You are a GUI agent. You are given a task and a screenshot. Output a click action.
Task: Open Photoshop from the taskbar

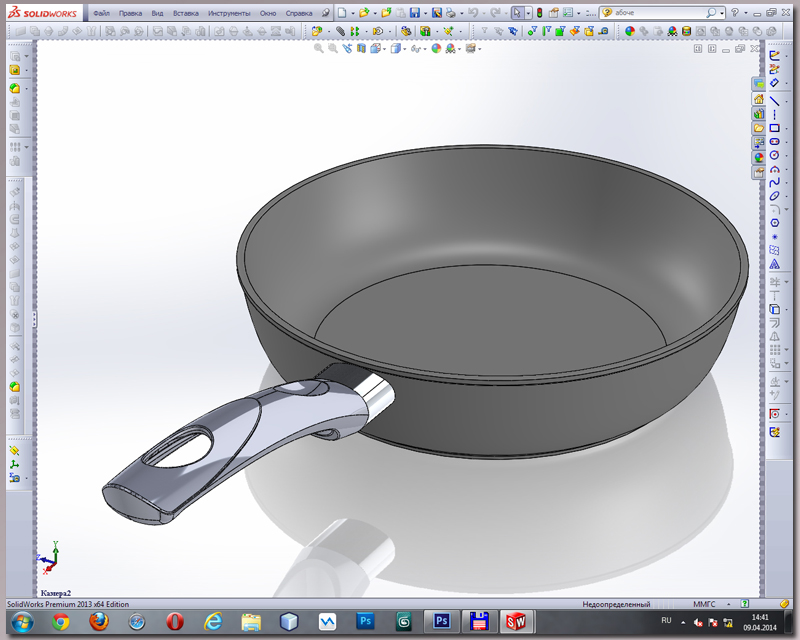366,622
